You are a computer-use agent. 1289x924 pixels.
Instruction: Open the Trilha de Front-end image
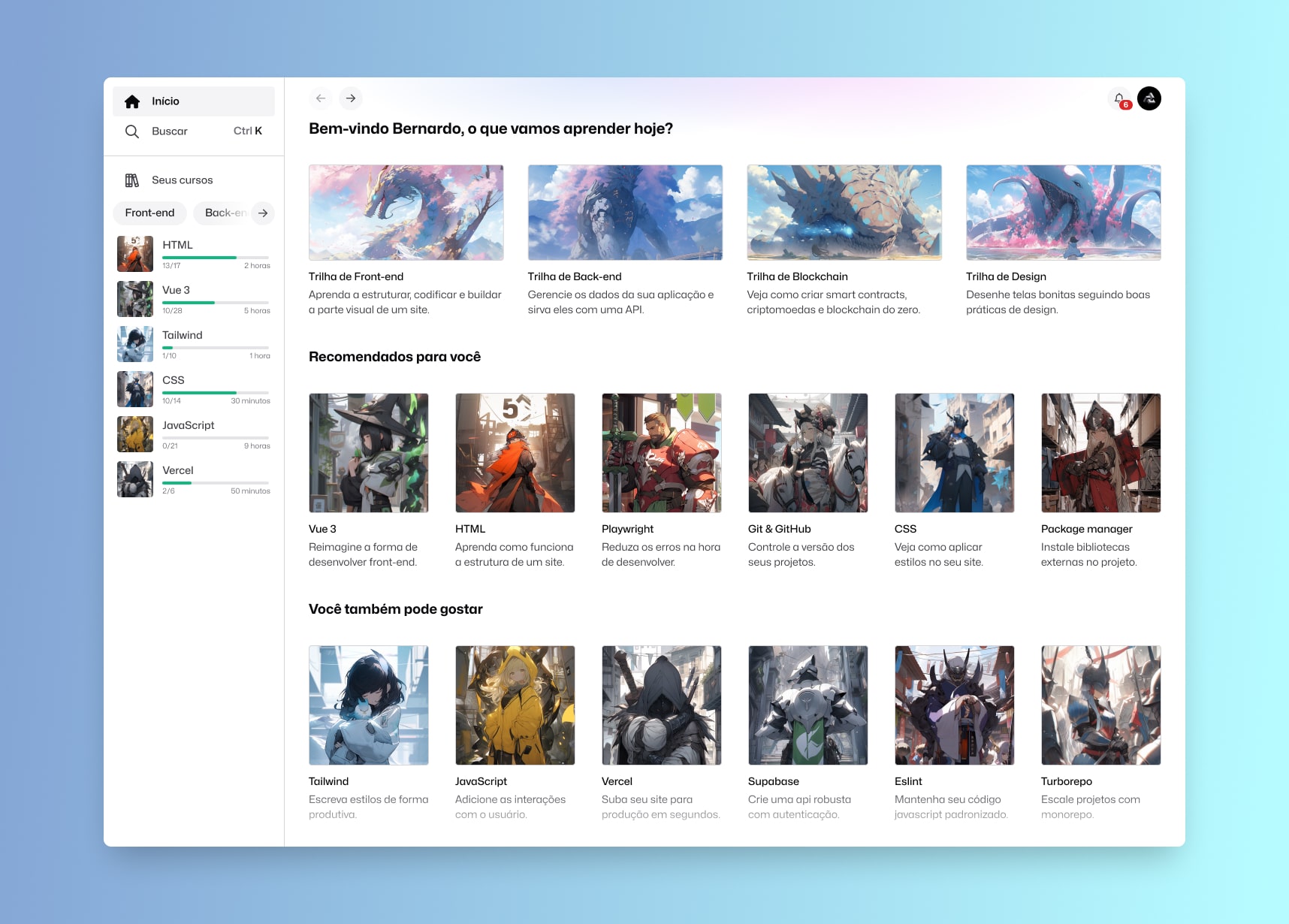406,213
